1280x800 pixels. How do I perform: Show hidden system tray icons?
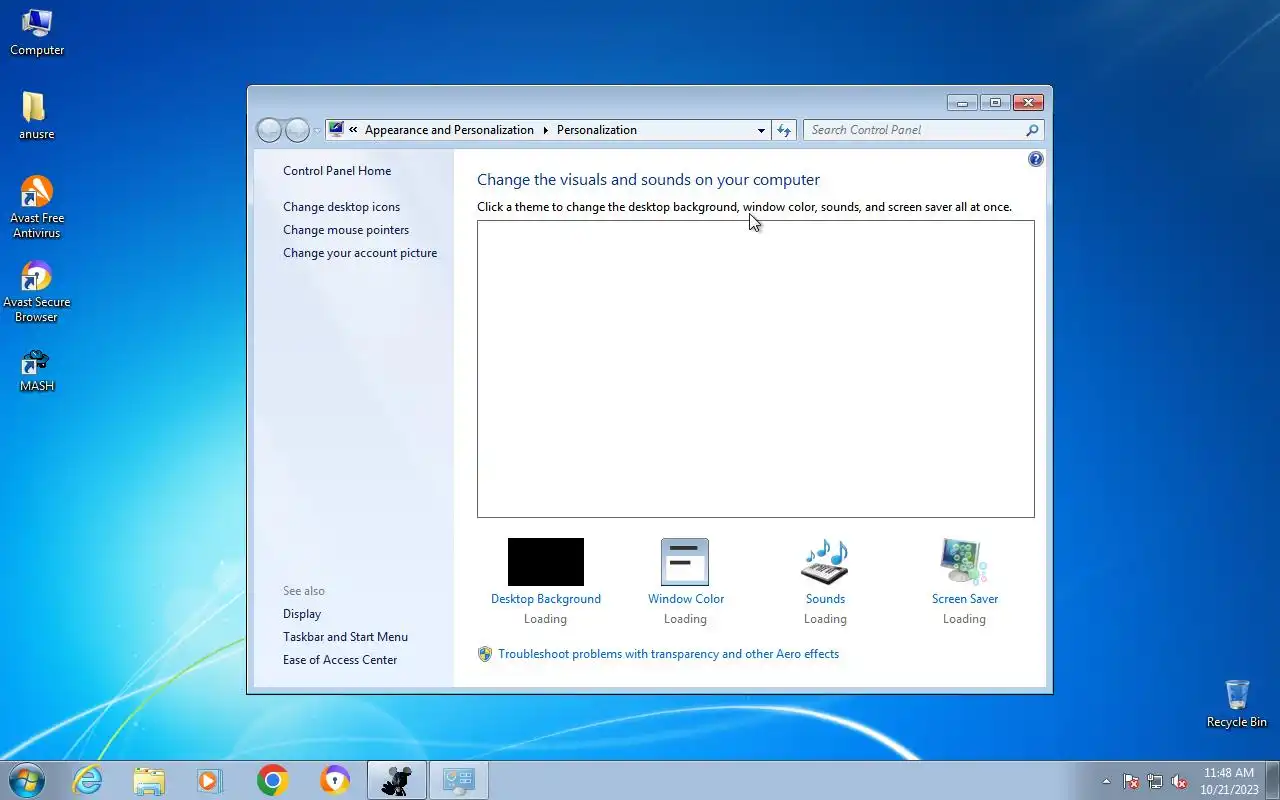pyautogui.click(x=1106, y=782)
